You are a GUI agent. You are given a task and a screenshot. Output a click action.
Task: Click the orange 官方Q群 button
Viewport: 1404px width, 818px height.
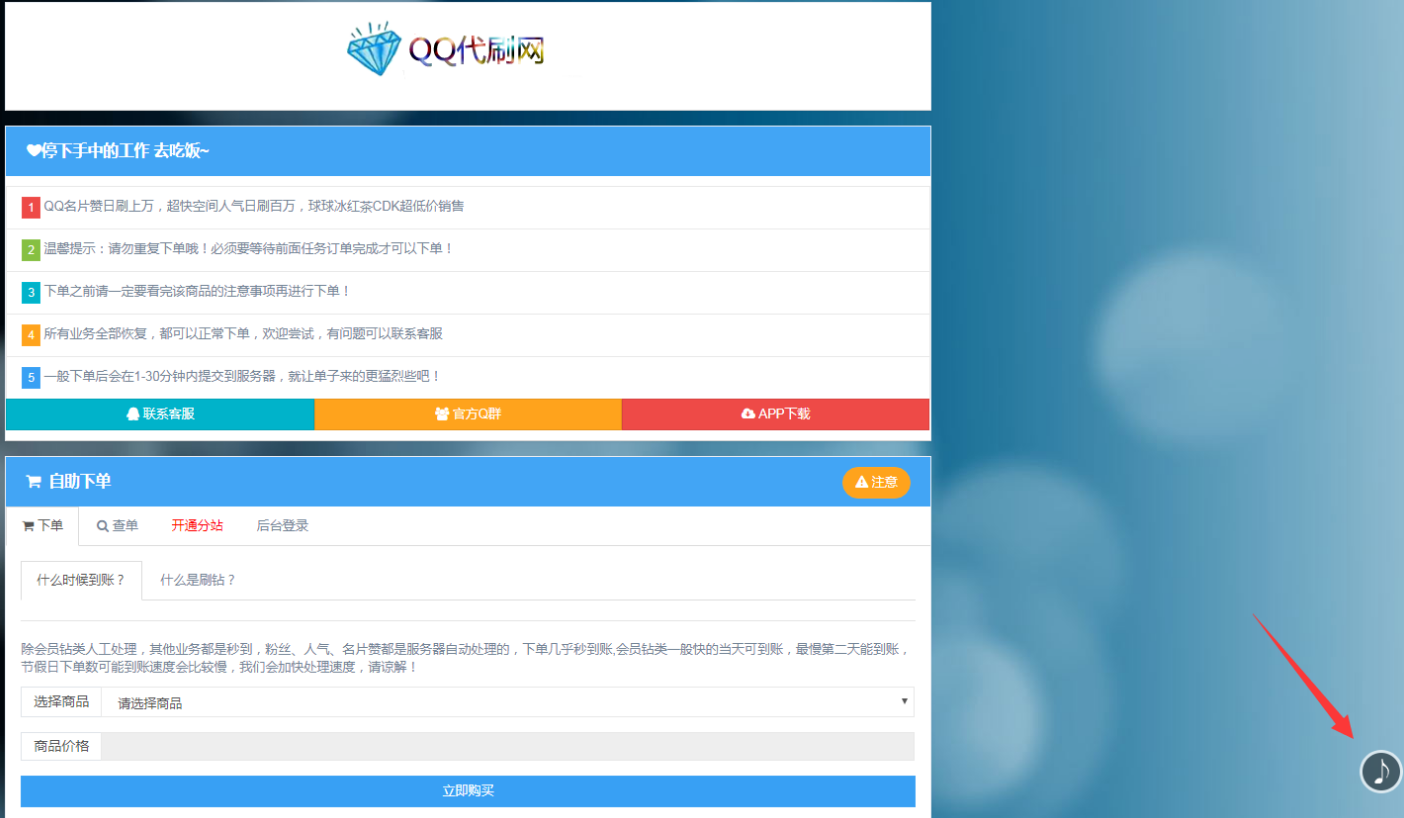(467, 414)
